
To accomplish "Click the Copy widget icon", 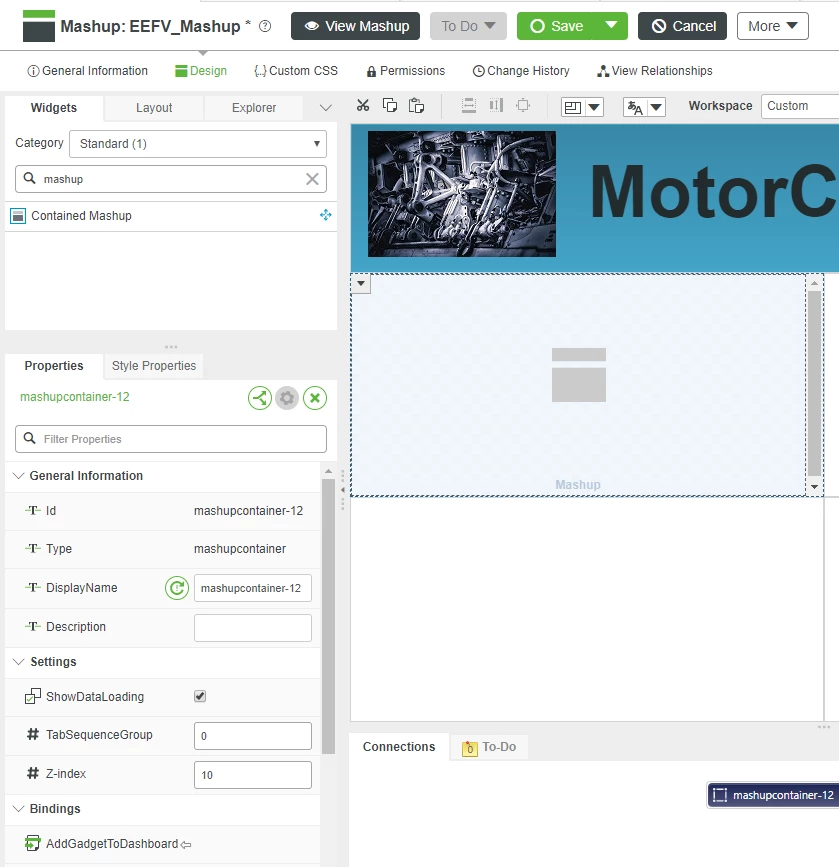I will [390, 104].
